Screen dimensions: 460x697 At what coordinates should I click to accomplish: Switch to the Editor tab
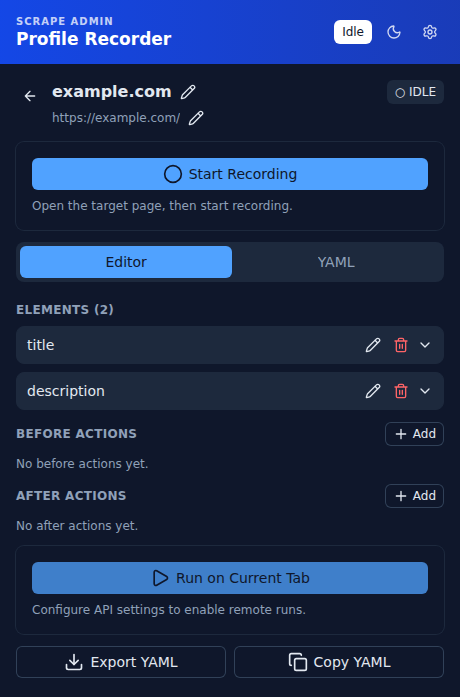(x=126, y=262)
